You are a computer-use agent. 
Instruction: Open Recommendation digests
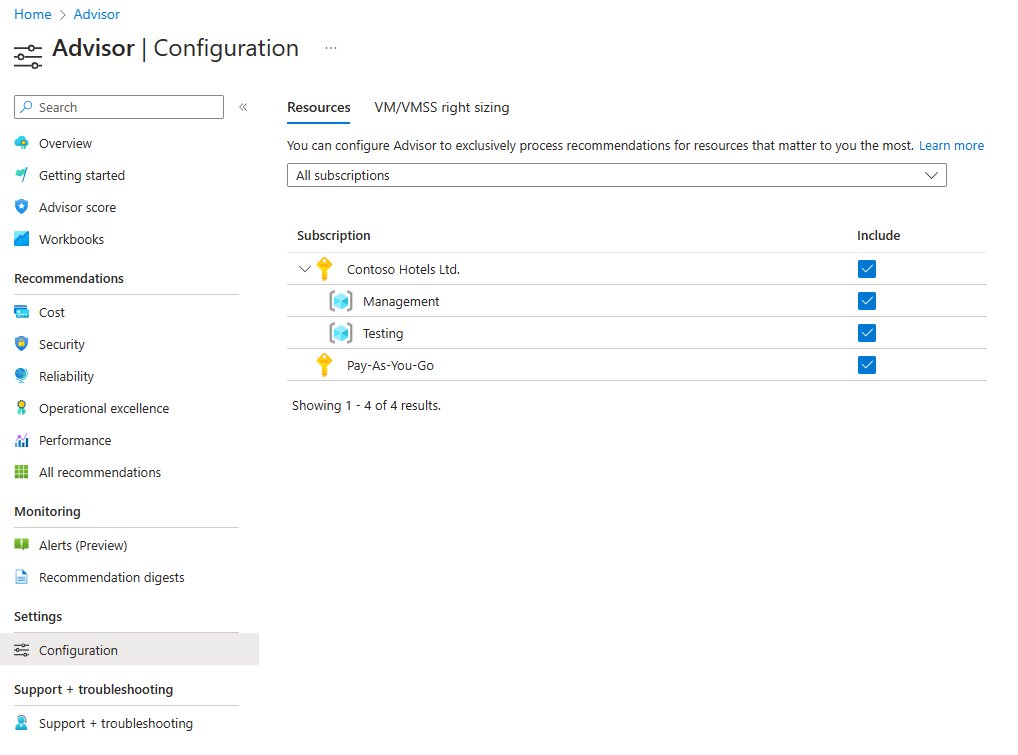pyautogui.click(x=111, y=577)
